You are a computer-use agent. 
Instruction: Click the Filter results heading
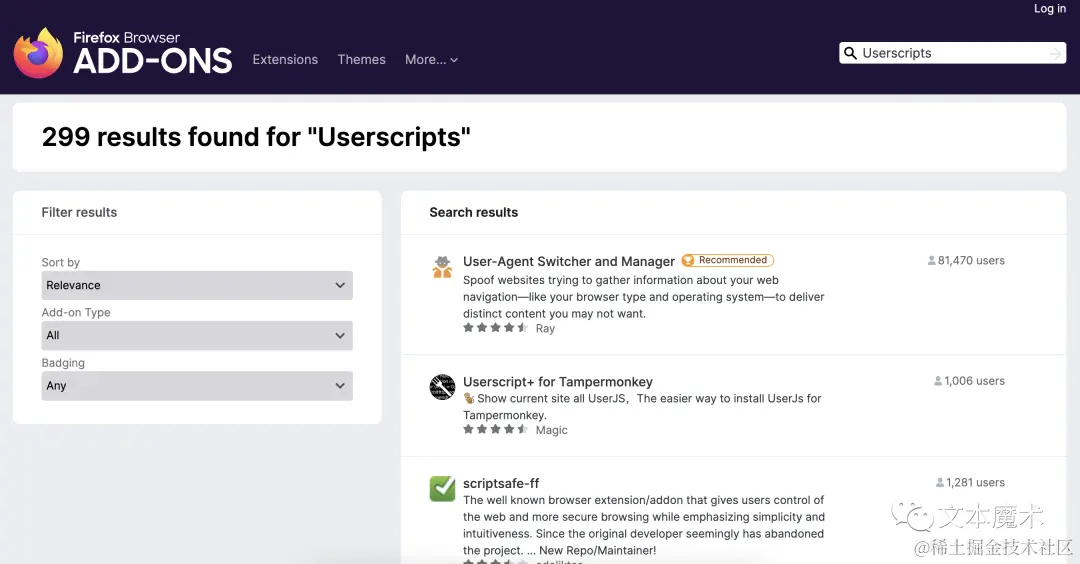[79, 213]
